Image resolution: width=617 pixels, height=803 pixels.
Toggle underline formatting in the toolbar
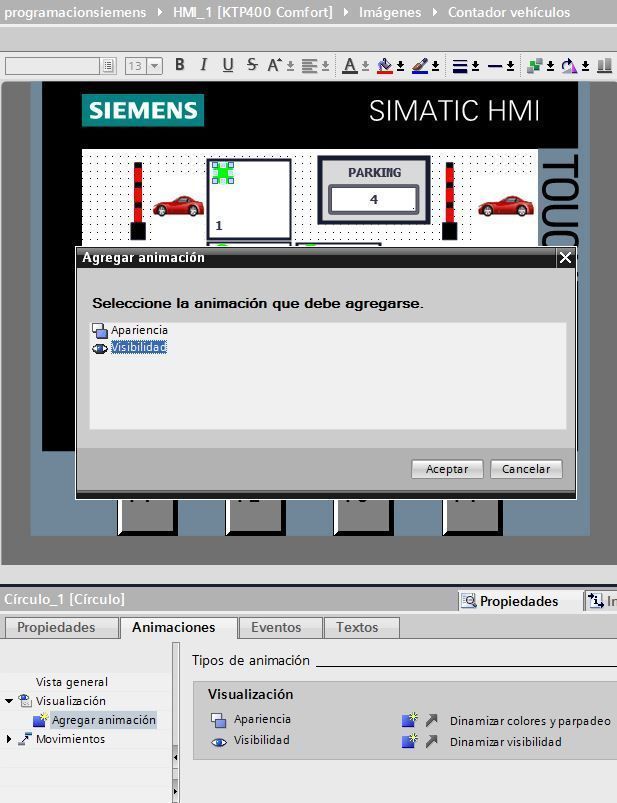[x=228, y=65]
